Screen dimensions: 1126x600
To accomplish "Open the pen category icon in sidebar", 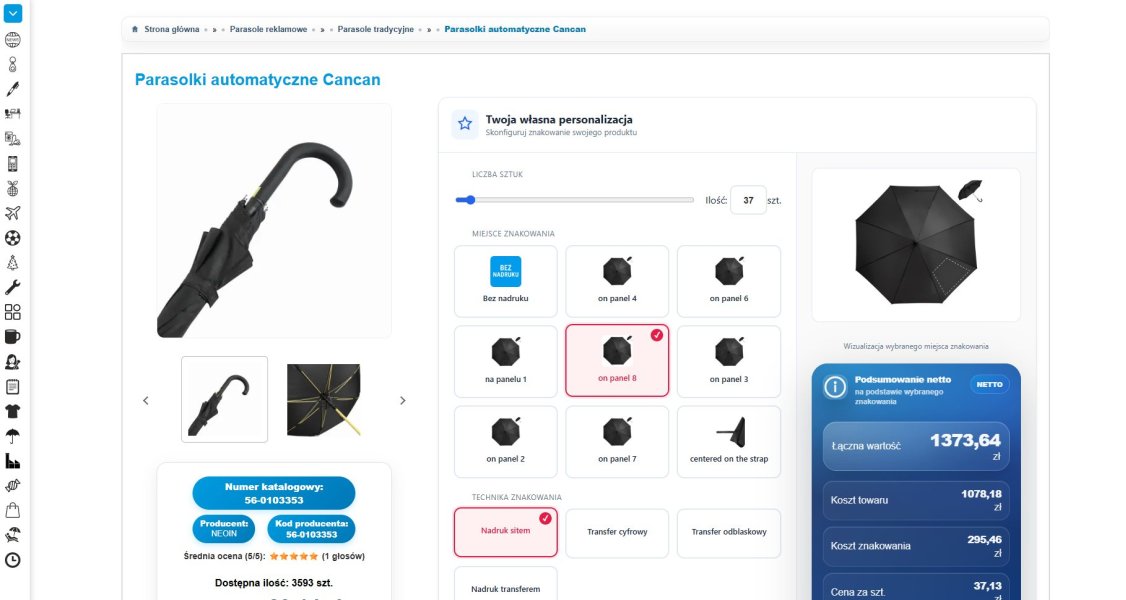I will pyautogui.click(x=12, y=89).
